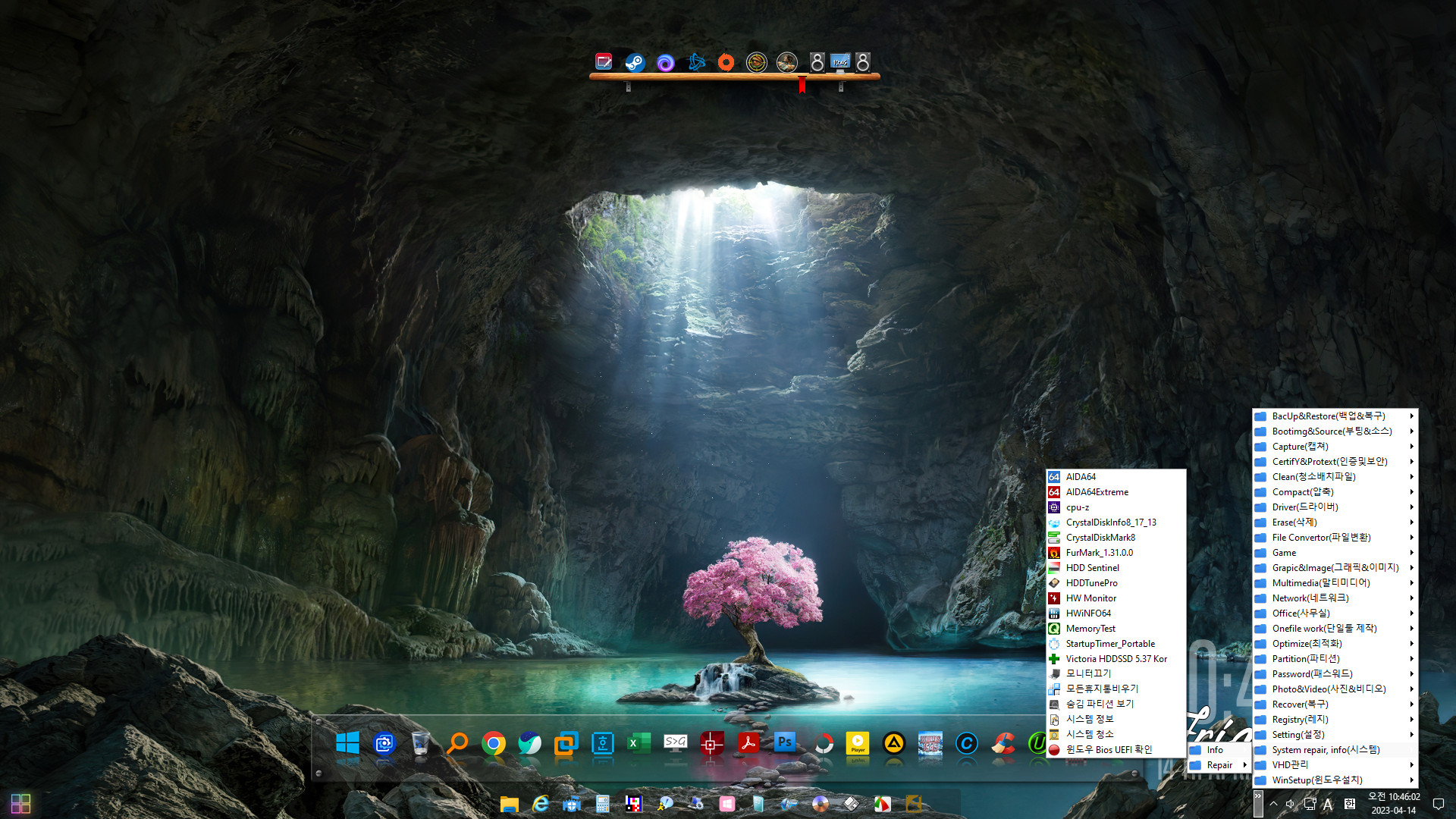Launch HDDTunePro

[x=1116, y=582]
